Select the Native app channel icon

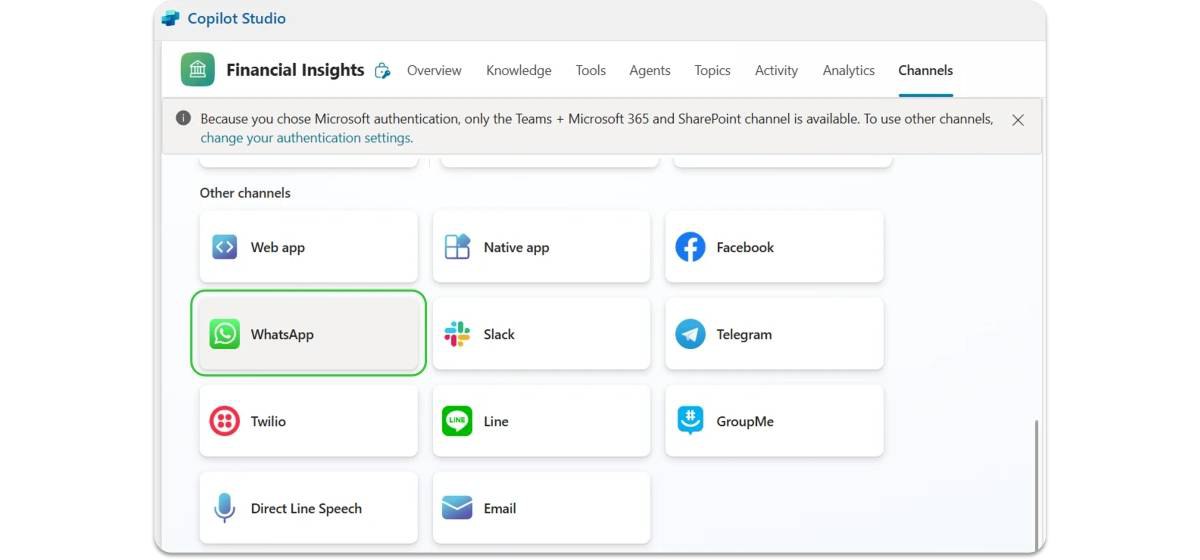(x=457, y=247)
